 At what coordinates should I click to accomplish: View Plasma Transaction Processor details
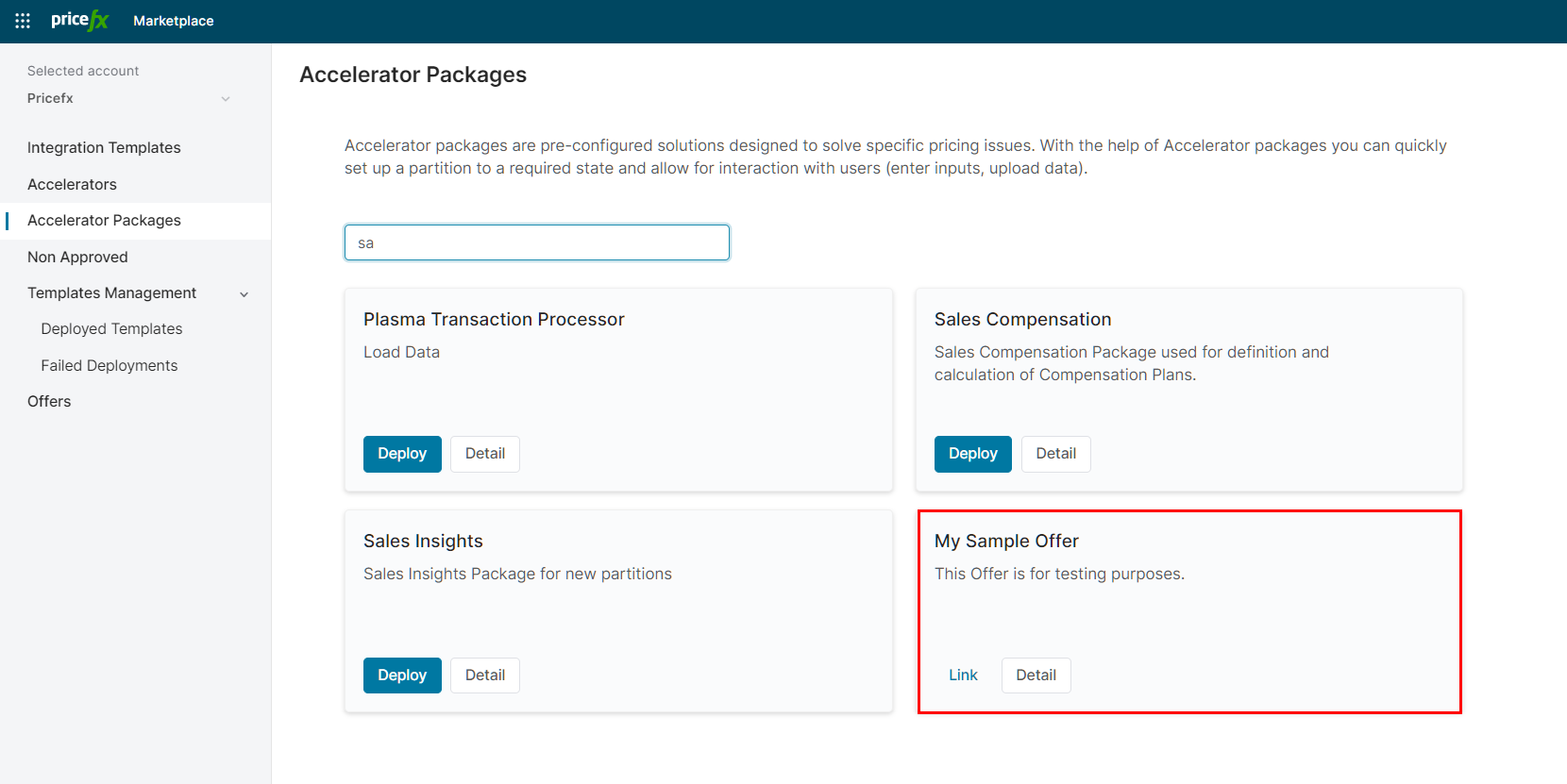click(485, 454)
